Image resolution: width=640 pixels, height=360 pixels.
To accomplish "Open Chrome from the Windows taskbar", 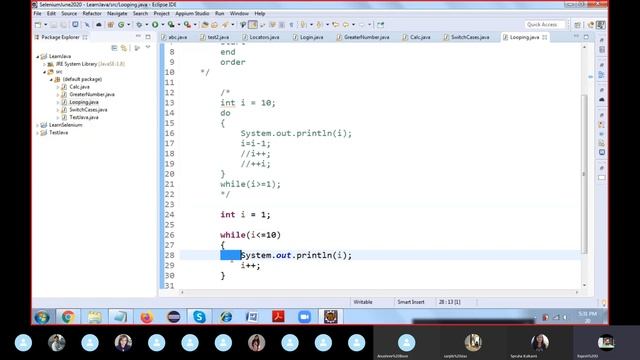I will (x=68, y=317).
